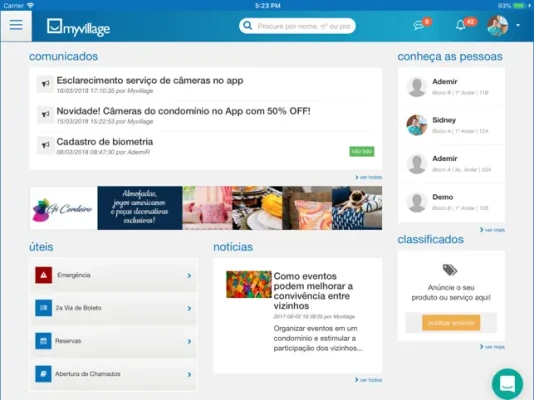
Task: Click the 'publicar anúncio' button
Action: click(x=451, y=323)
